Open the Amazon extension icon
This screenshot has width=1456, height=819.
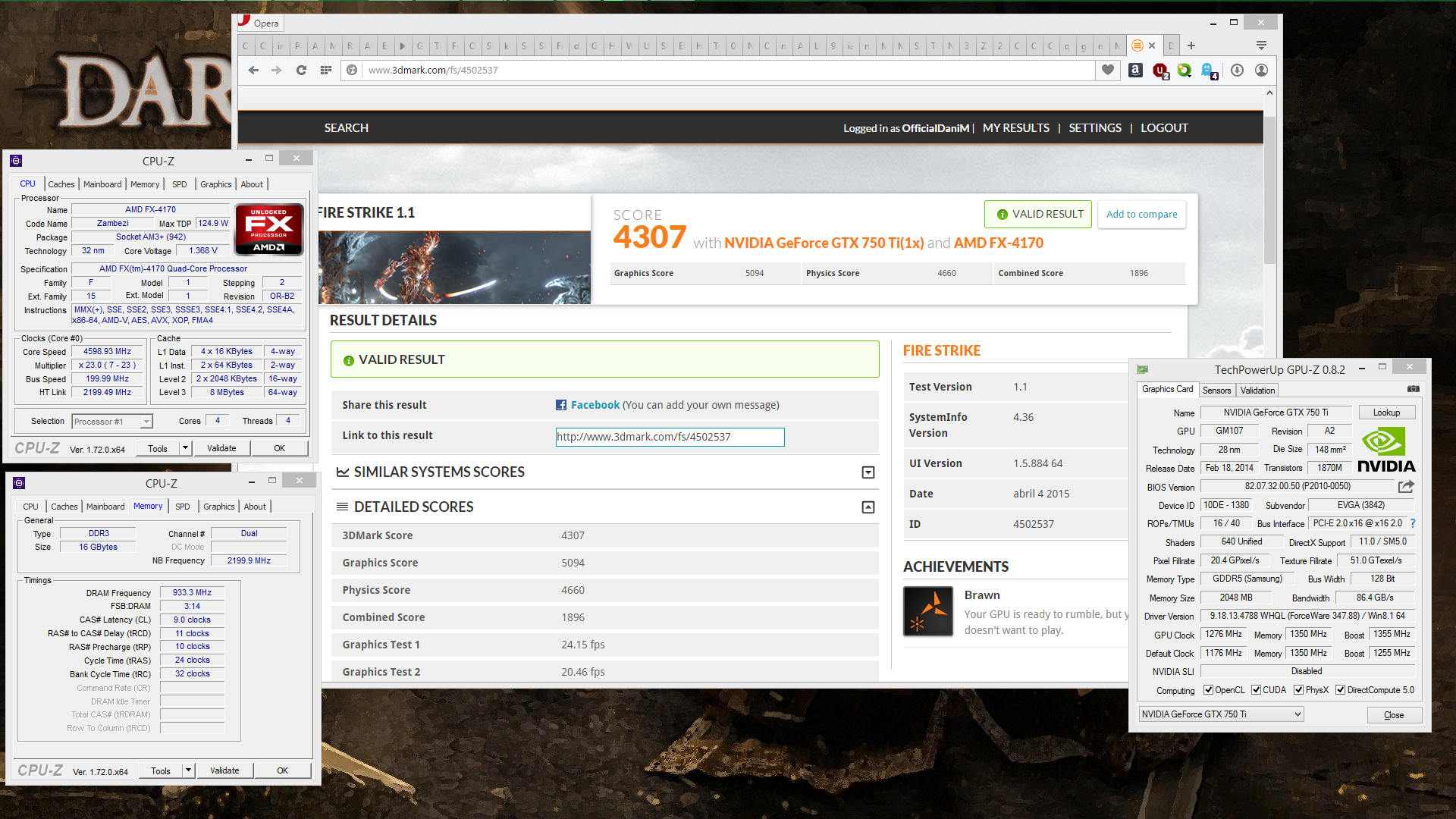click(1135, 70)
